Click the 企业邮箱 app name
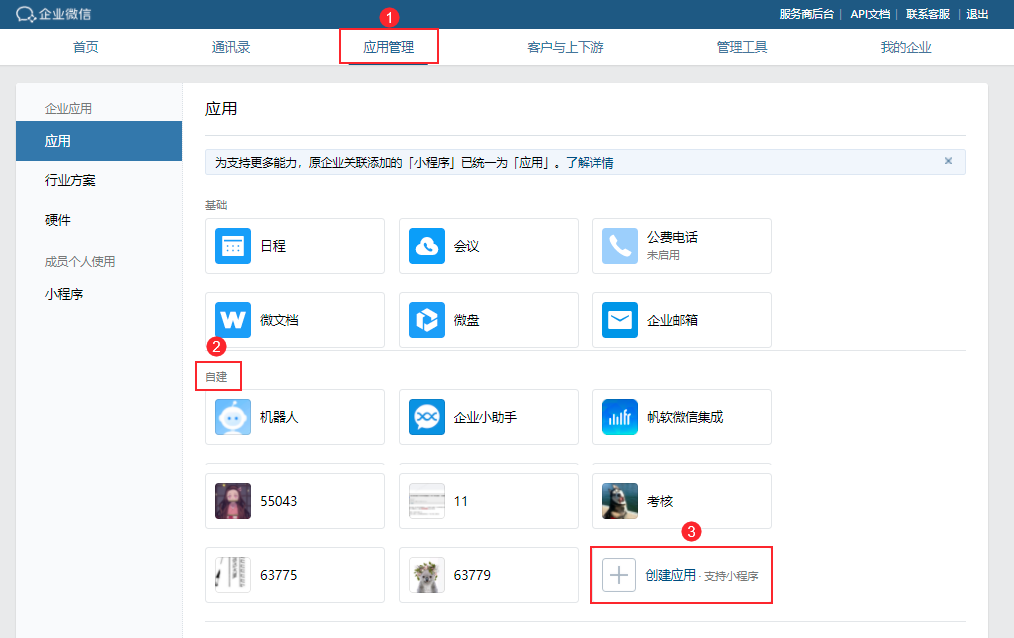Screen dimensions: 1014x638 (673, 320)
